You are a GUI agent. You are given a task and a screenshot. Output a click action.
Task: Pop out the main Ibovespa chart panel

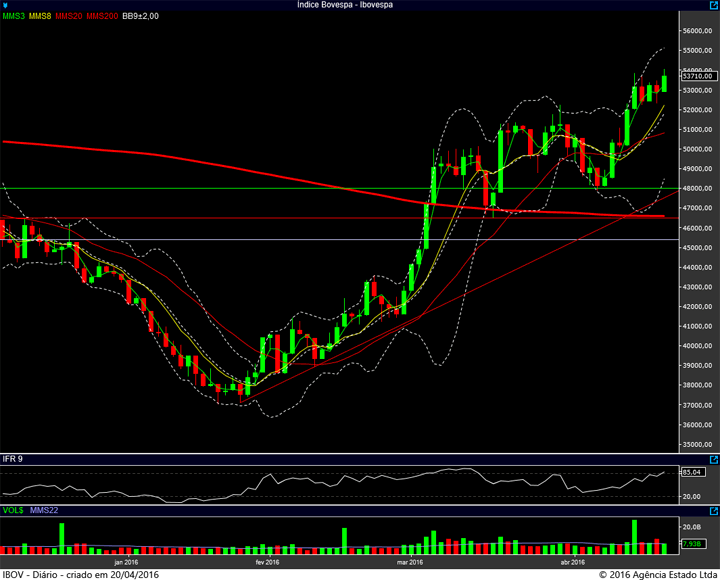click(x=714, y=5)
